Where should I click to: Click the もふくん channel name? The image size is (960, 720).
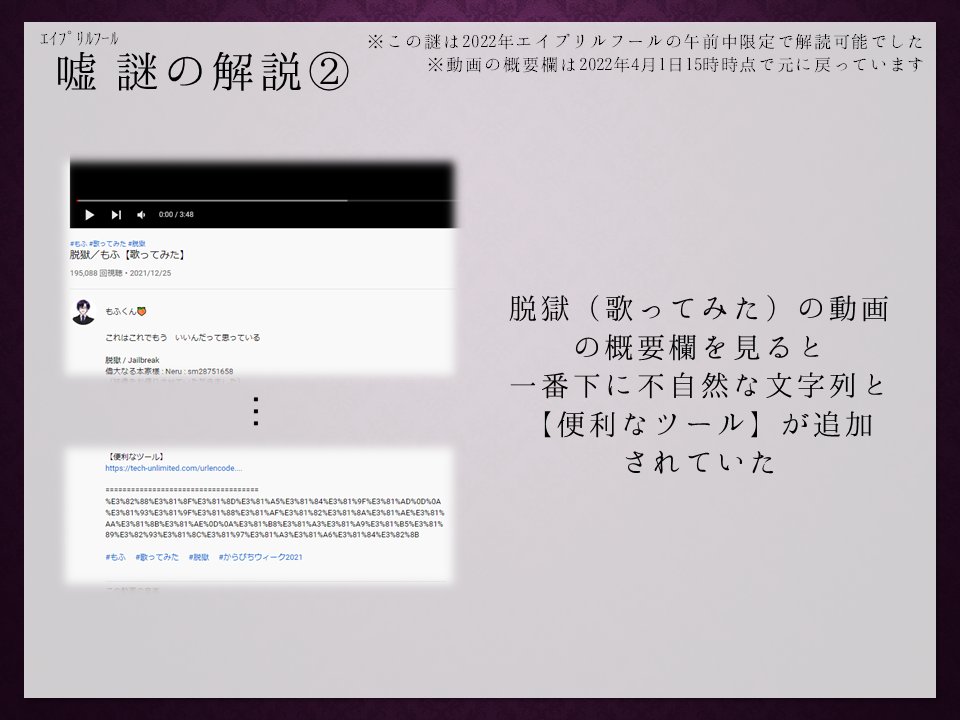[x=126, y=312]
